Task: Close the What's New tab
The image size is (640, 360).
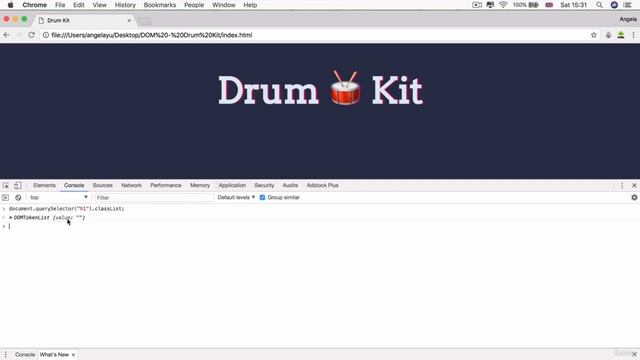Action: pos(73,355)
